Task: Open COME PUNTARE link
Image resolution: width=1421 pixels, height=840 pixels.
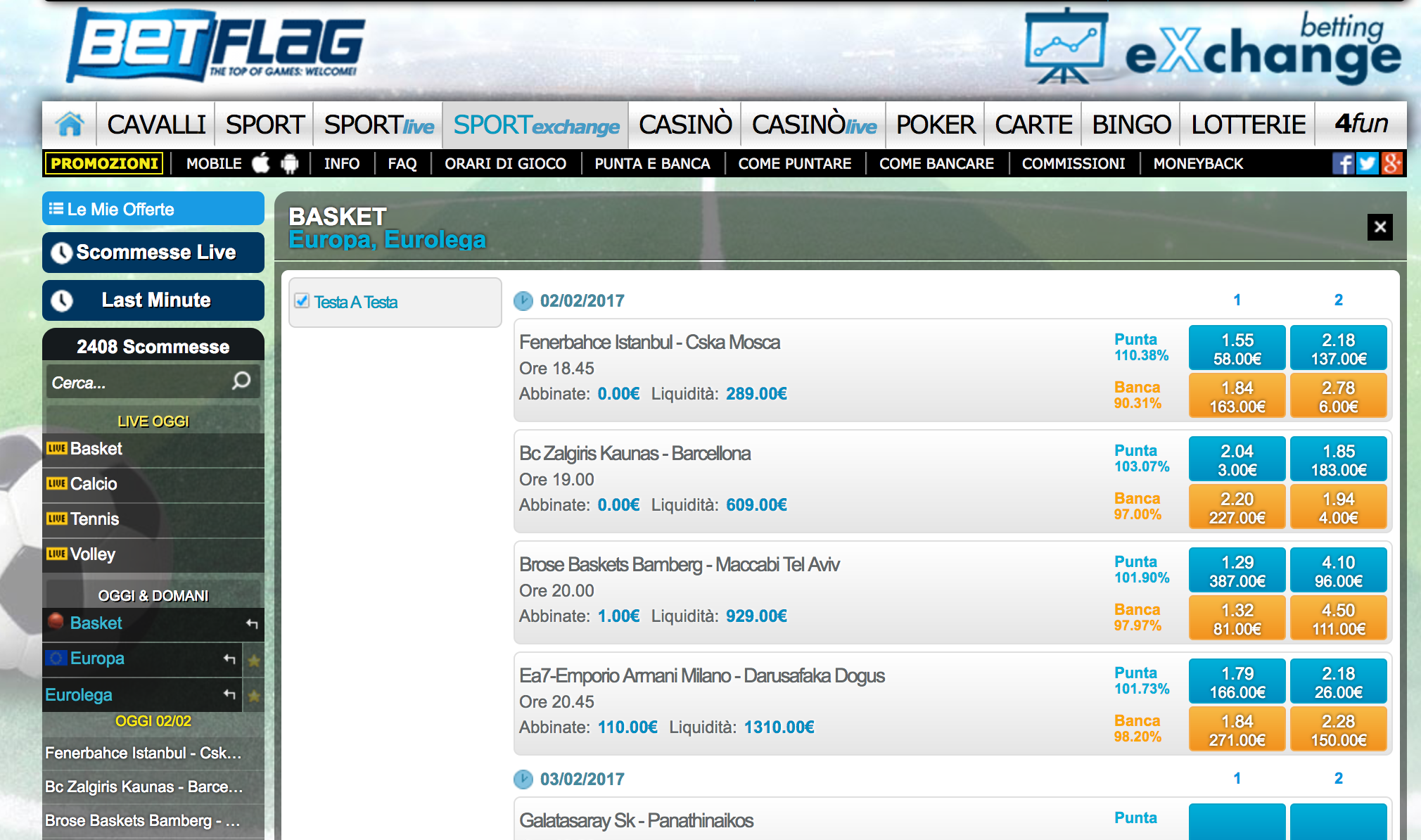Action: click(x=795, y=164)
